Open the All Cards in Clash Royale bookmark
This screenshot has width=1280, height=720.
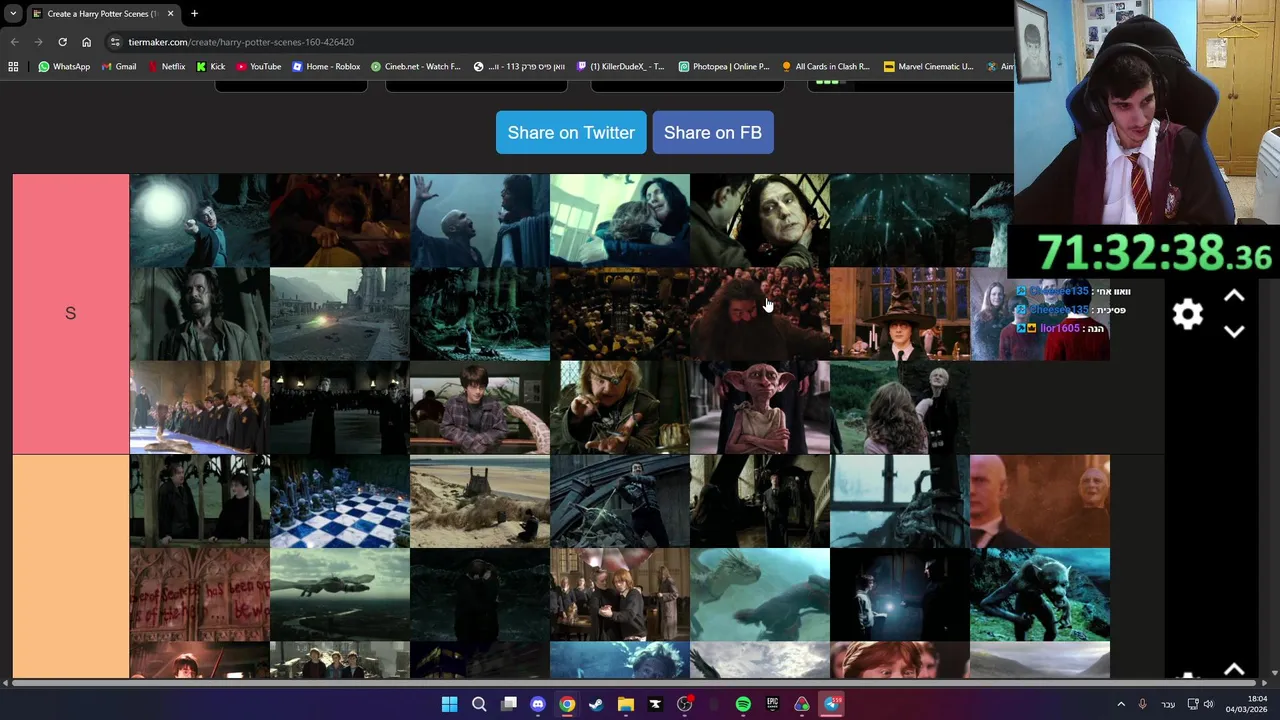tap(826, 66)
